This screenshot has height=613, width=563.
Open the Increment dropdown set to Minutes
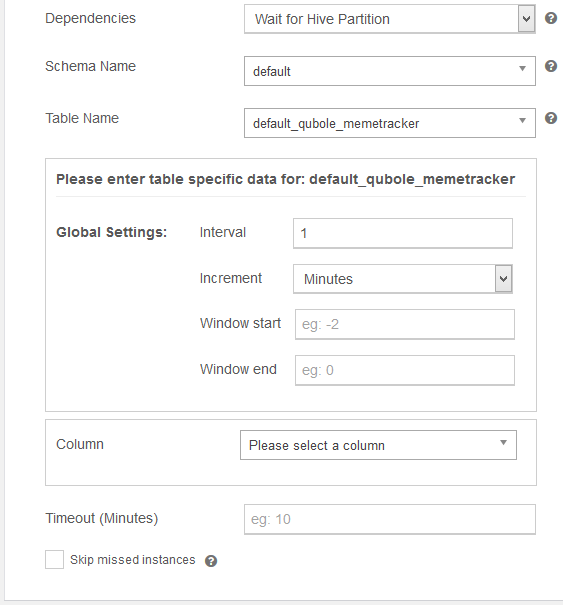(403, 279)
